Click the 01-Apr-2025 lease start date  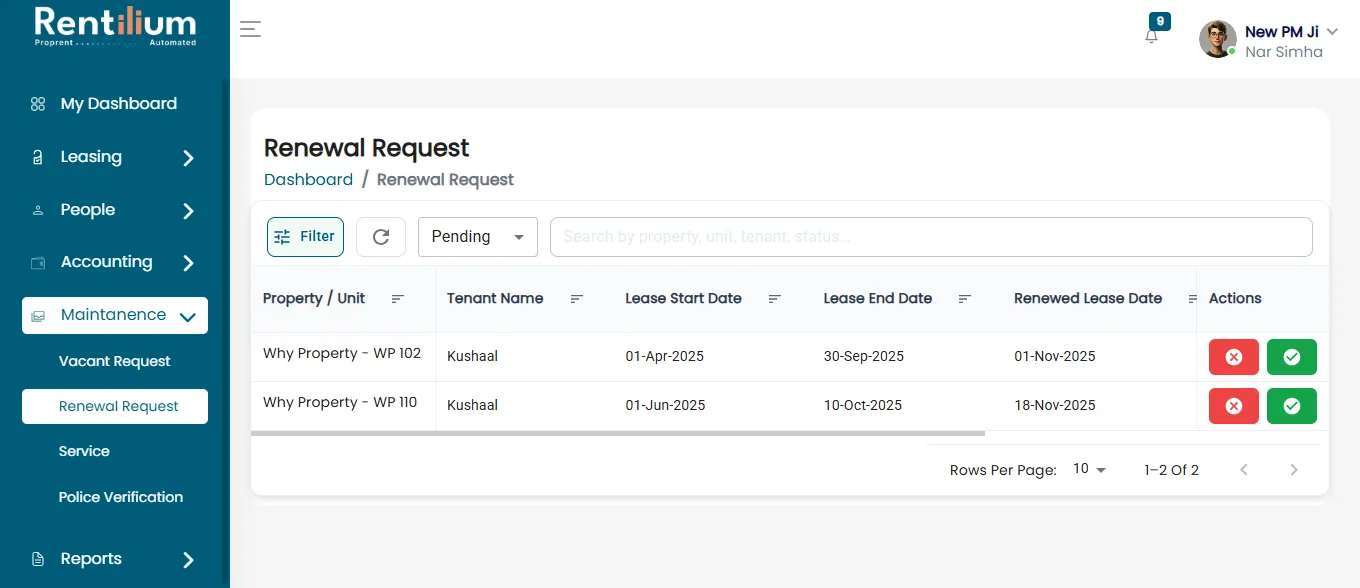(665, 357)
